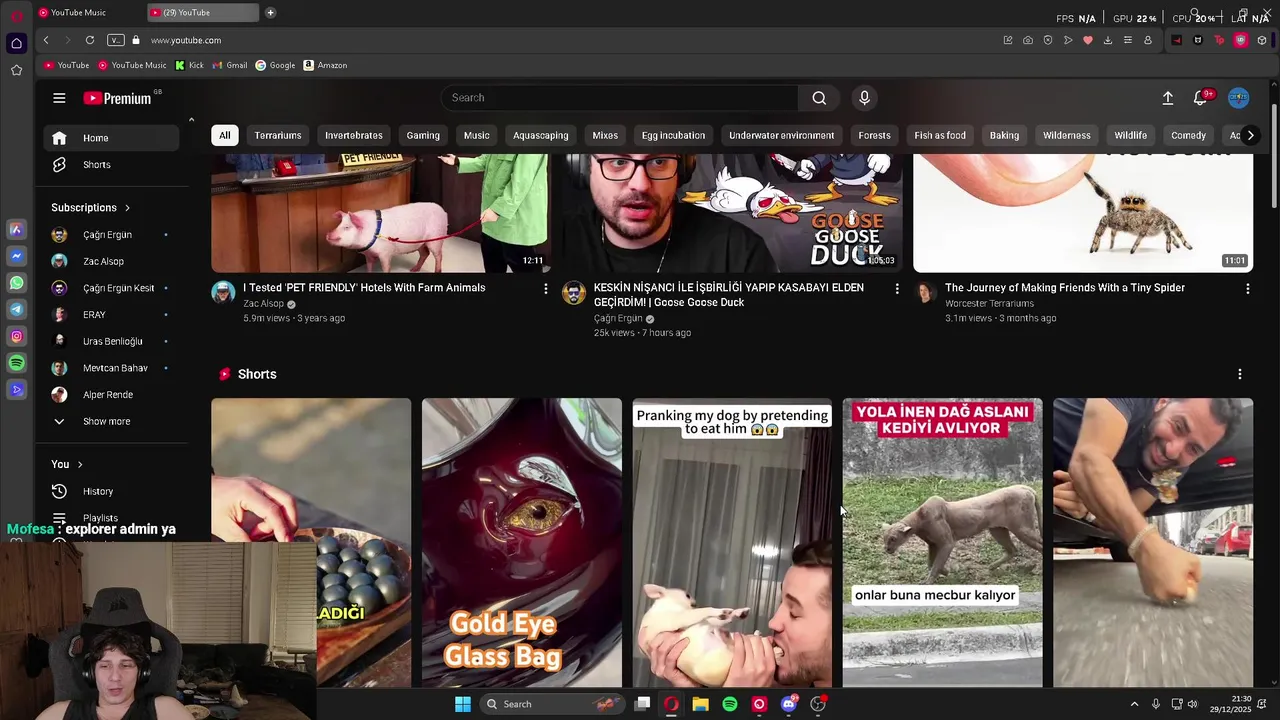Open options for the PET FRIENDLY Hotels video
The height and width of the screenshot is (720, 1280).
[x=545, y=289]
